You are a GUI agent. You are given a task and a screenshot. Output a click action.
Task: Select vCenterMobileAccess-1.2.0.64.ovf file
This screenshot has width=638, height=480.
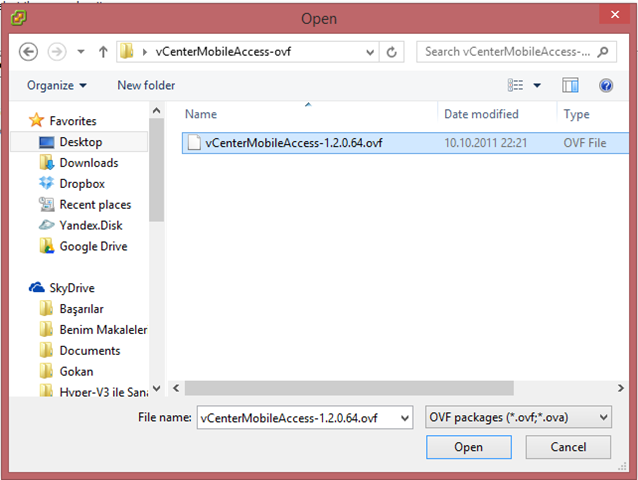click(x=405, y=143)
